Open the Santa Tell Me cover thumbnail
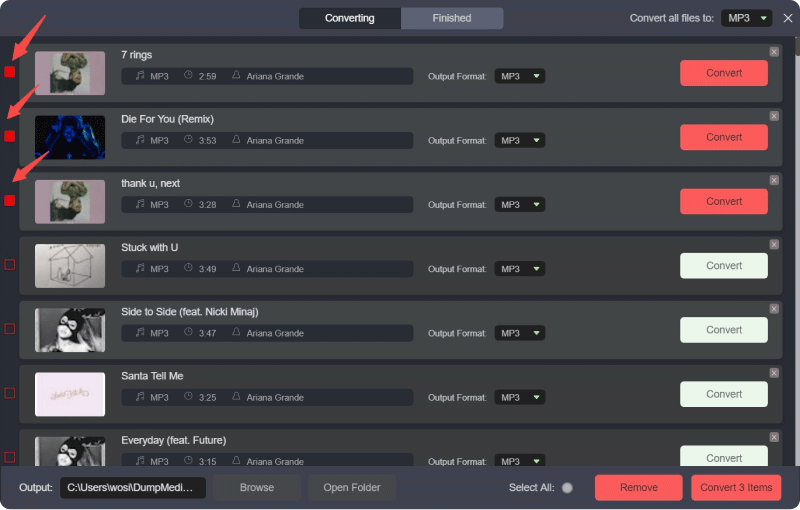 point(70,394)
